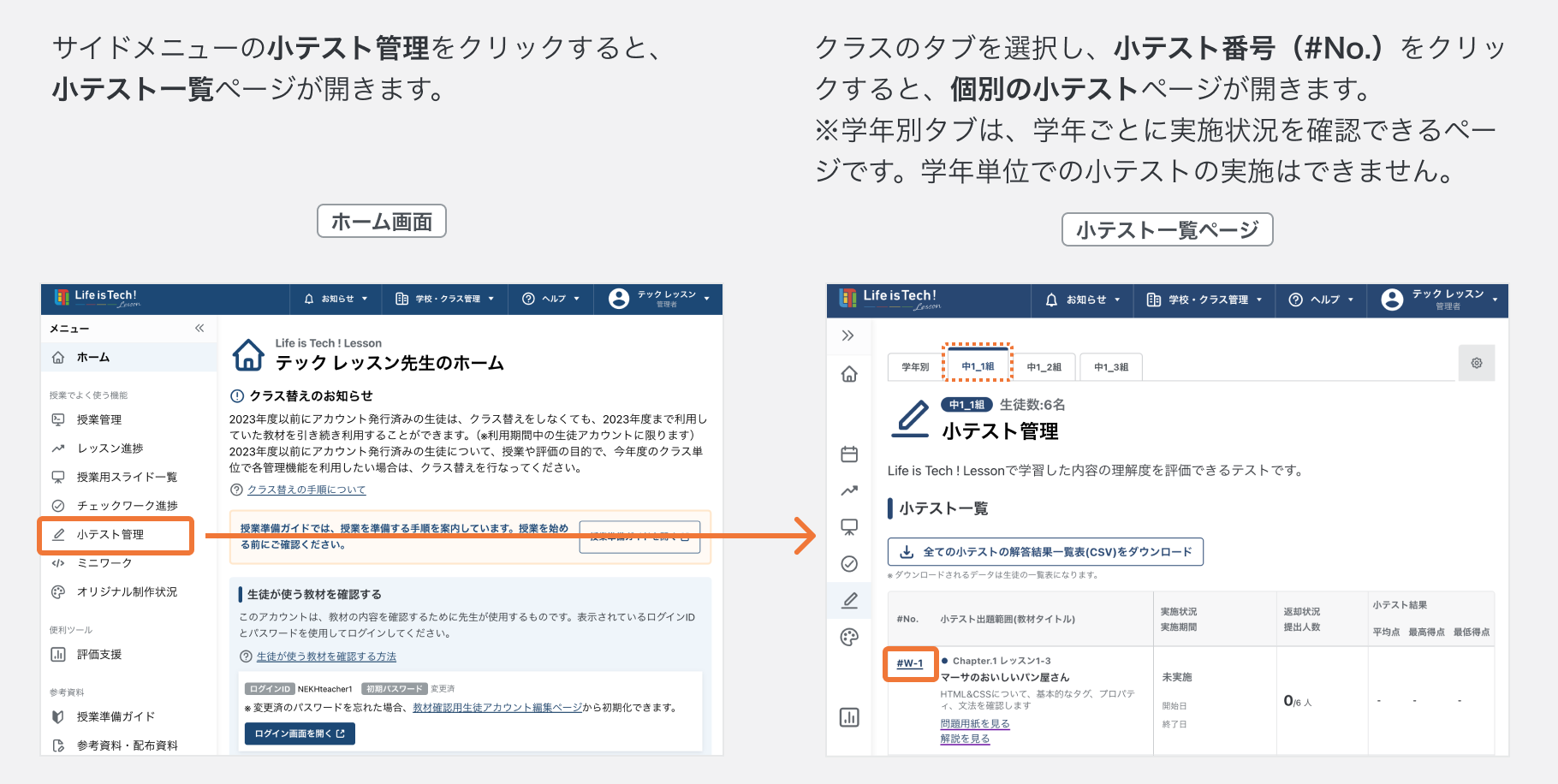Click quiz number #W-1
Screen dimensions: 1558x784
(909, 662)
